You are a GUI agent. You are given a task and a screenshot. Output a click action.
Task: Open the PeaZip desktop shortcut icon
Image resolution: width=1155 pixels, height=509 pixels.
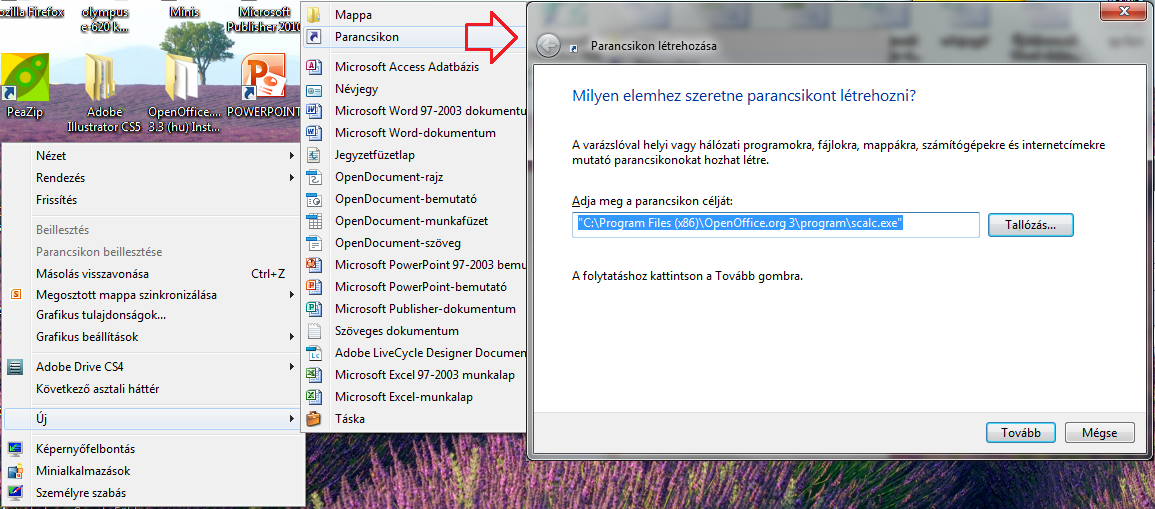[x=26, y=77]
